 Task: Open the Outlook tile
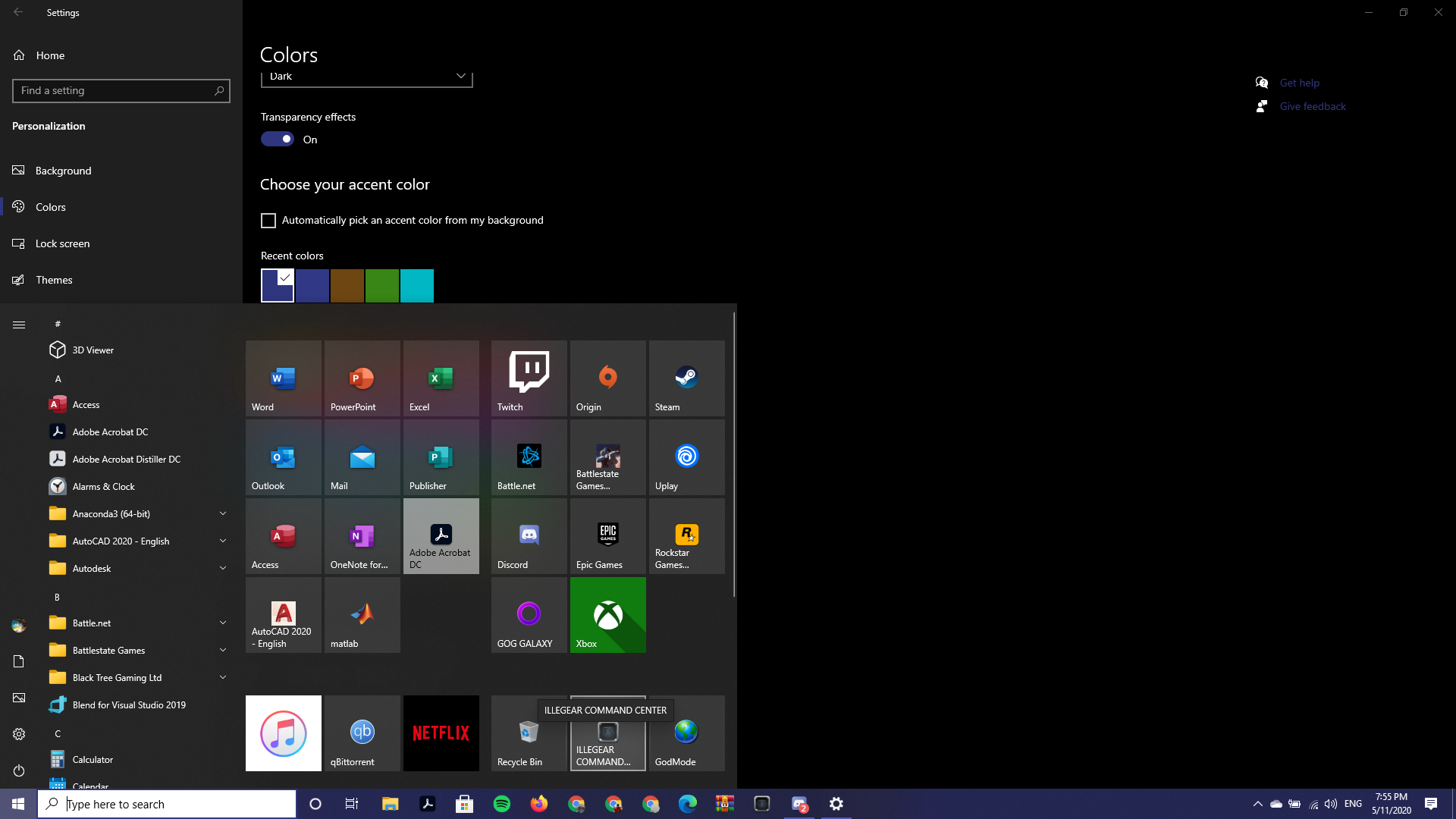pyautogui.click(x=283, y=457)
